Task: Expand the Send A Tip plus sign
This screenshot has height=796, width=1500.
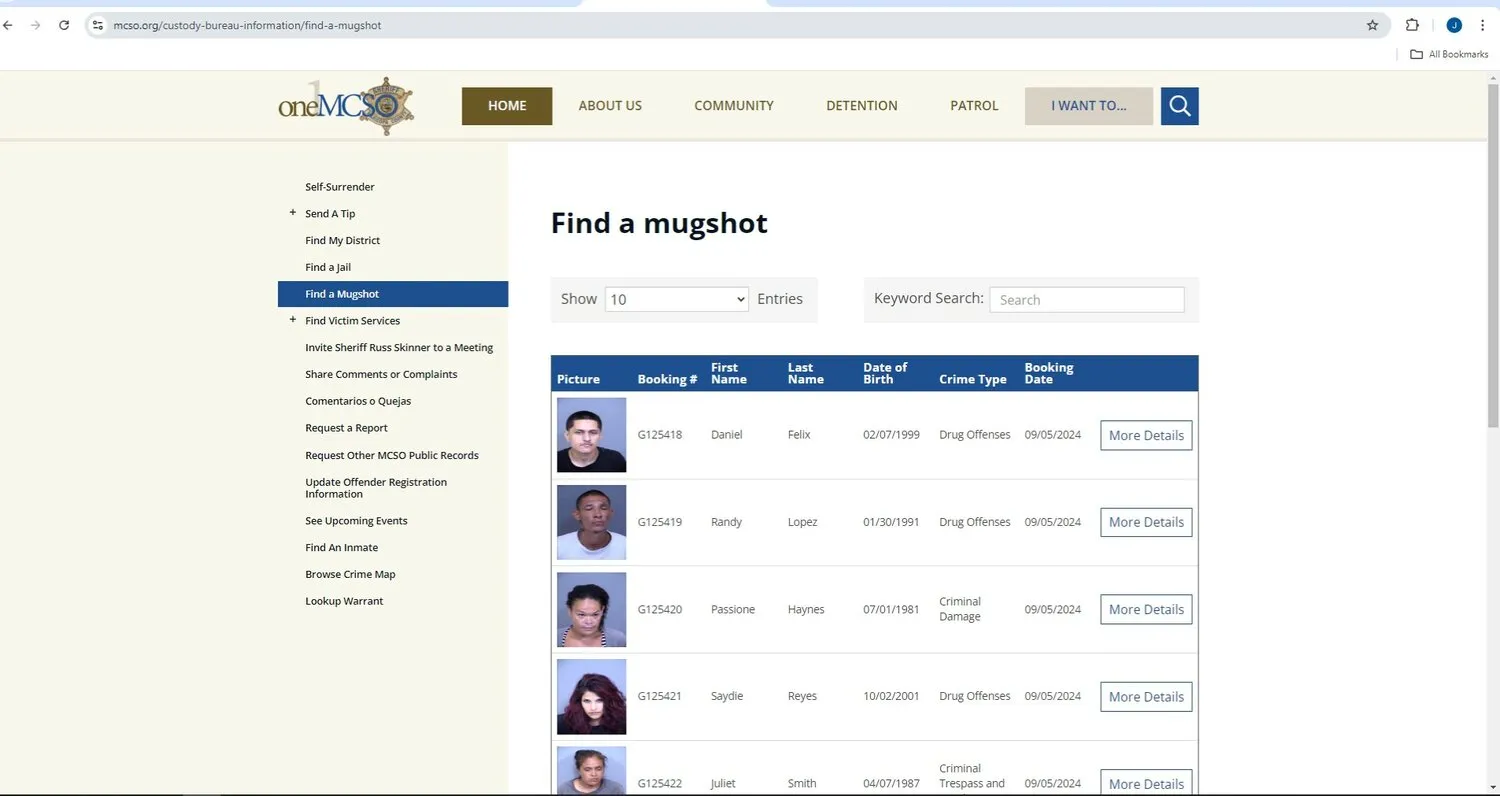Action: tap(293, 213)
